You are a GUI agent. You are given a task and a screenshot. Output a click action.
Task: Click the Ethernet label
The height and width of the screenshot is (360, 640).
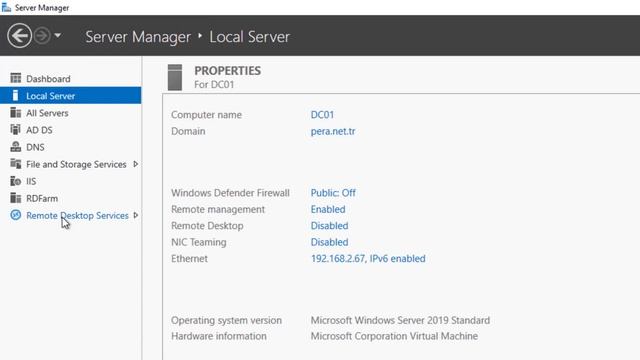click(189, 258)
